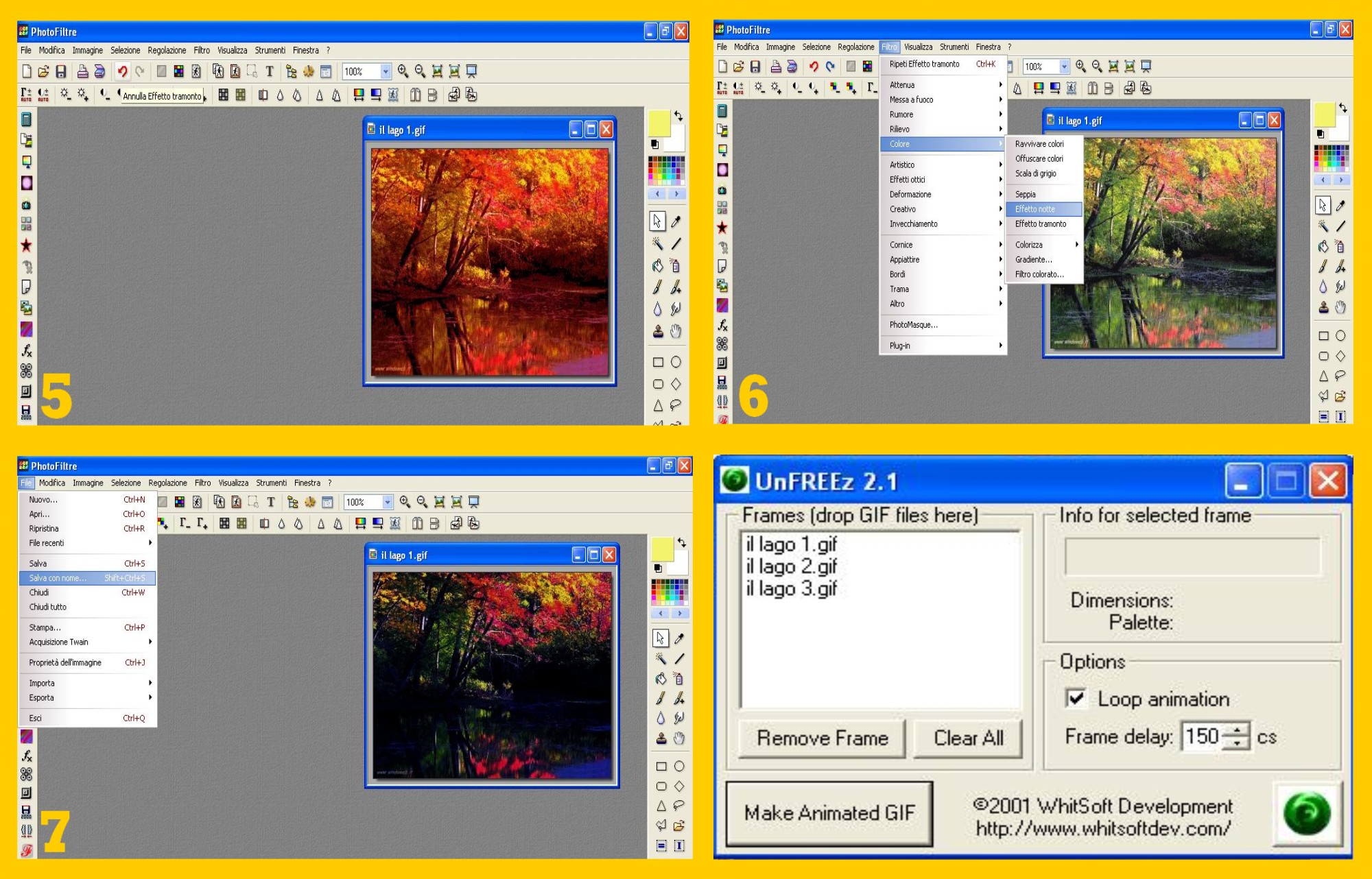Image resolution: width=1372 pixels, height=879 pixels.
Task: Click the yellow foreground color swatch in panel 5
Action: point(659,123)
